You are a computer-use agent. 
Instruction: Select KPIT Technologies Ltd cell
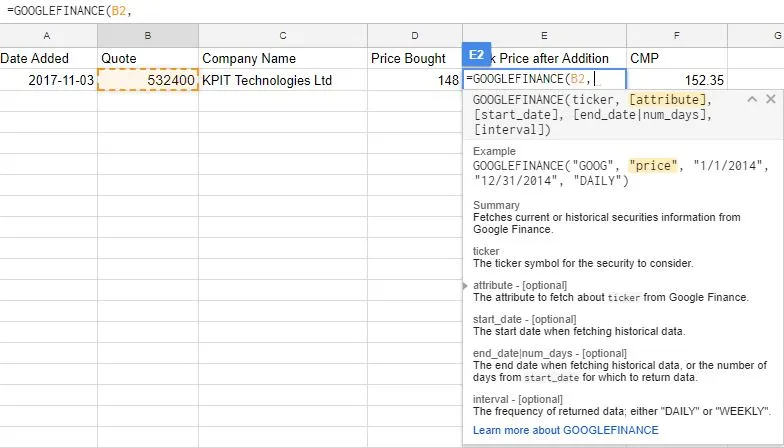283,80
